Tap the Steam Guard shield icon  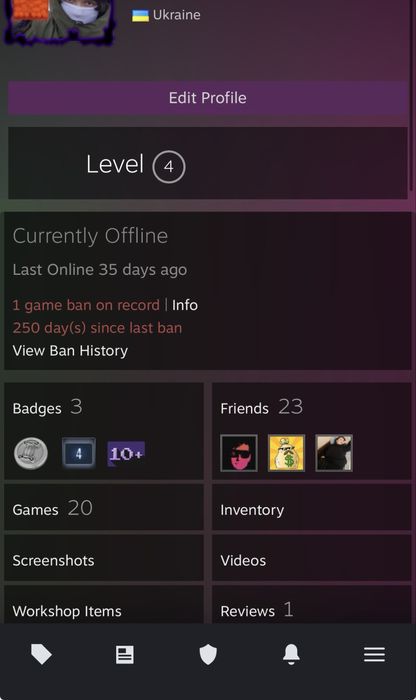(208, 655)
